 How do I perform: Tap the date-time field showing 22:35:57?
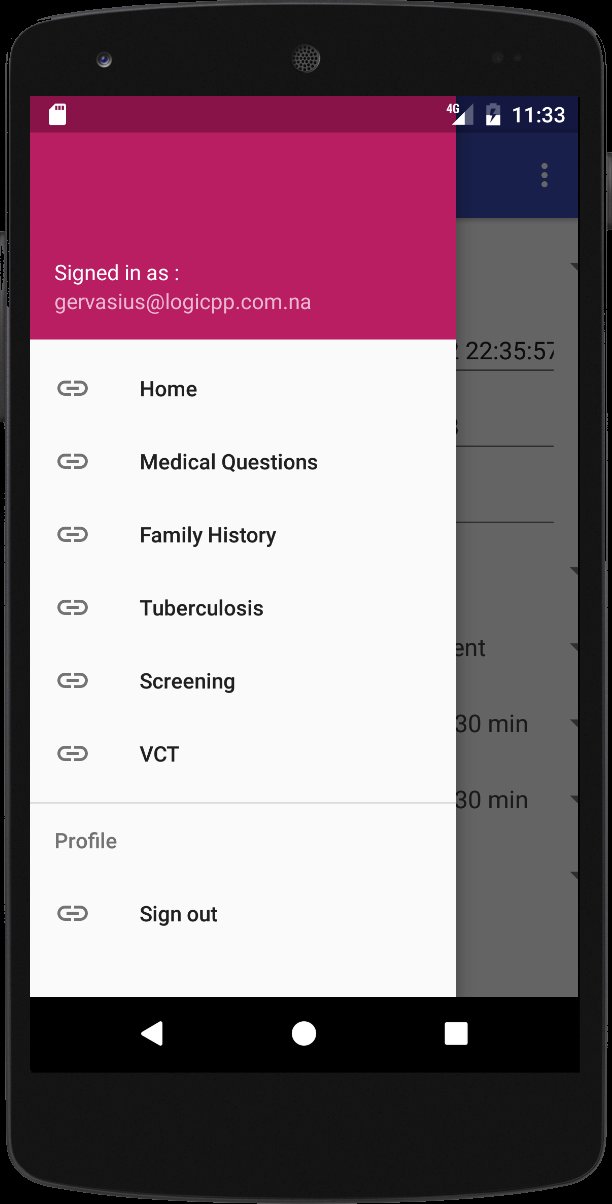click(506, 352)
